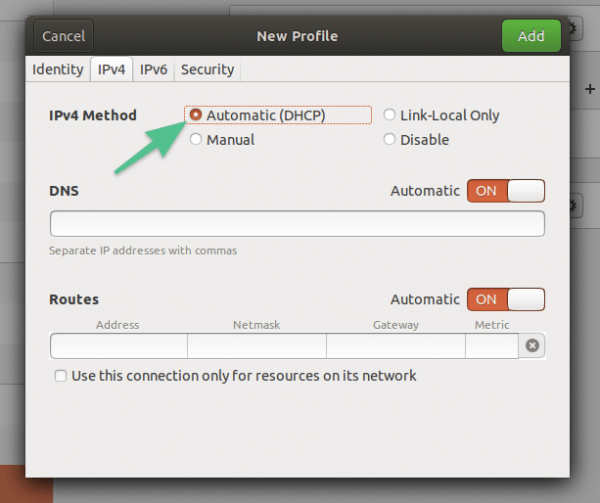The image size is (600, 503).
Task: Select the IPv4 tab
Action: pos(111,70)
